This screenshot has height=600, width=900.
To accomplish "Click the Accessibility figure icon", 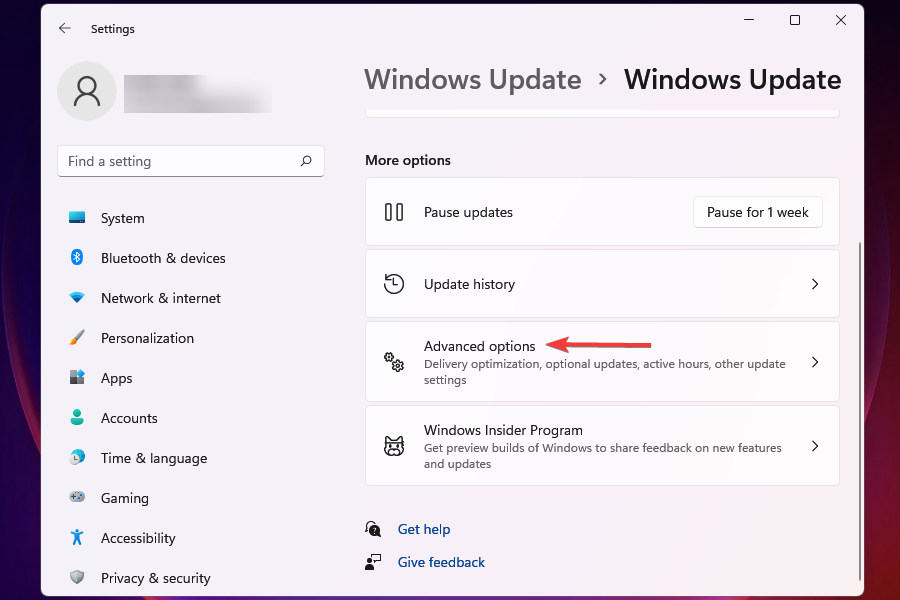I will point(77,537).
